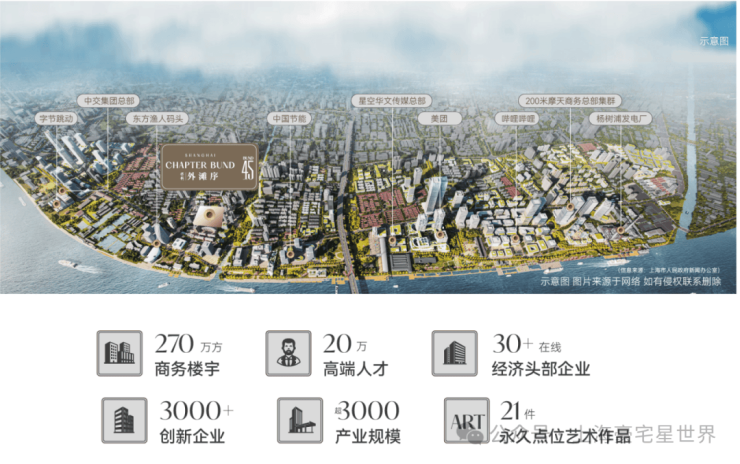This screenshot has height=464, width=740.
Task: Click the 创新企业 caption
Action: tap(192, 436)
